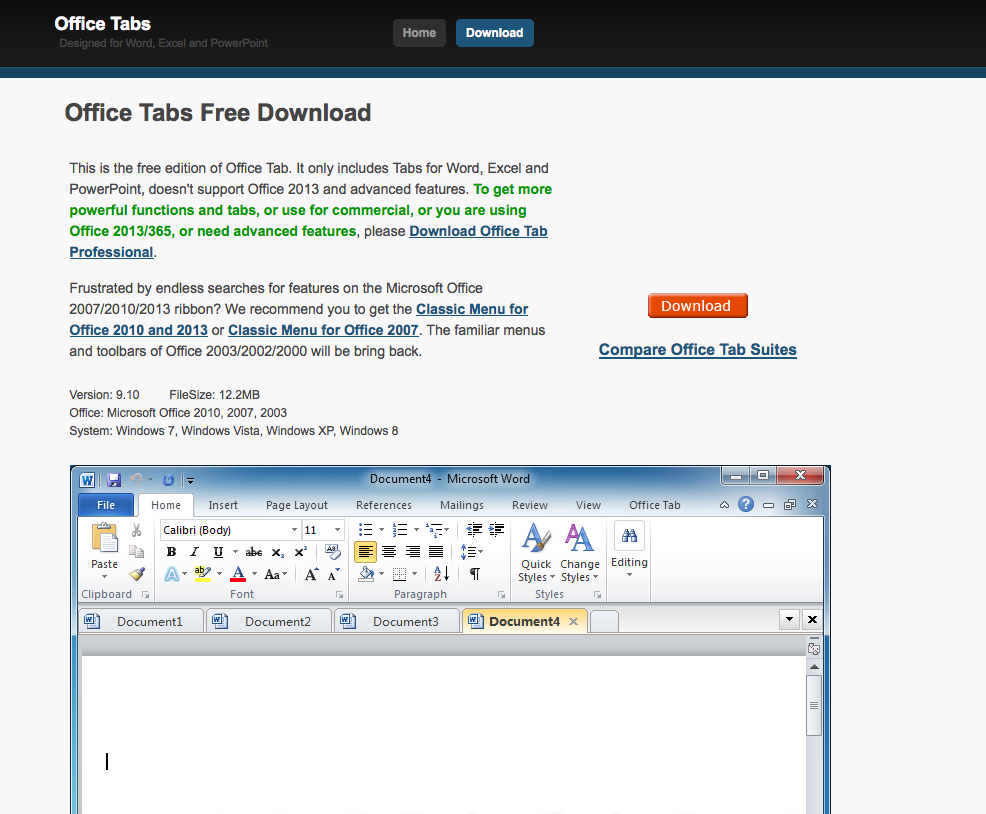Click the blue Help question mark icon
The width and height of the screenshot is (986, 814).
click(x=746, y=504)
